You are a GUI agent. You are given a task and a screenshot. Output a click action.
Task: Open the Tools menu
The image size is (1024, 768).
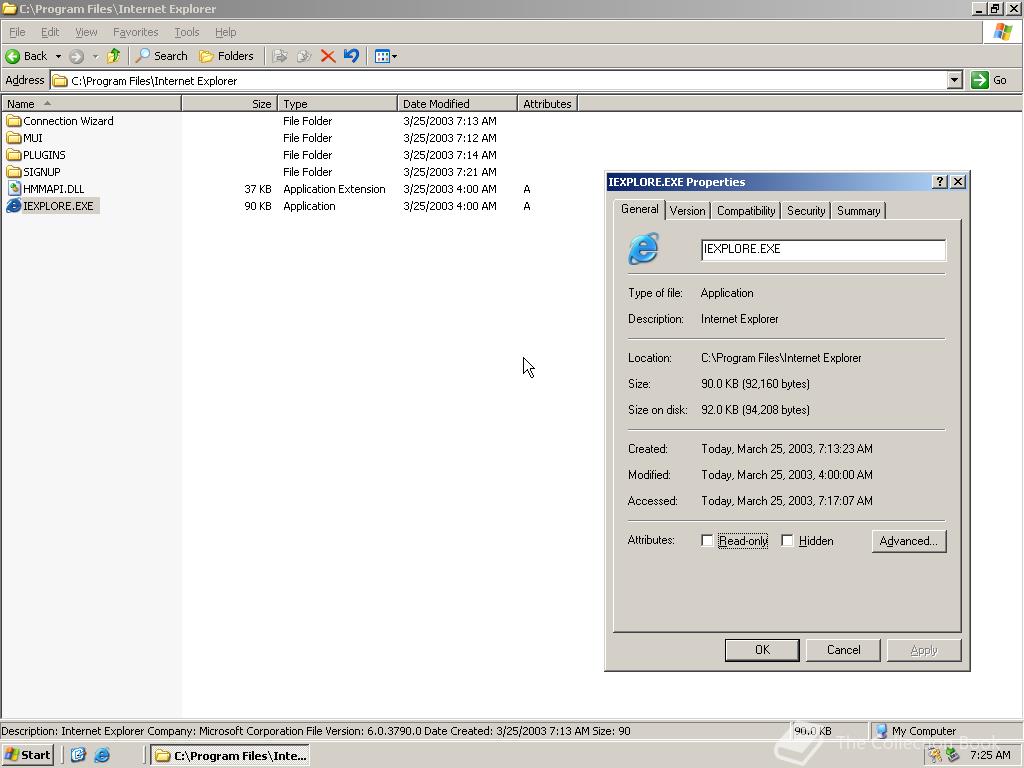pyautogui.click(x=186, y=32)
